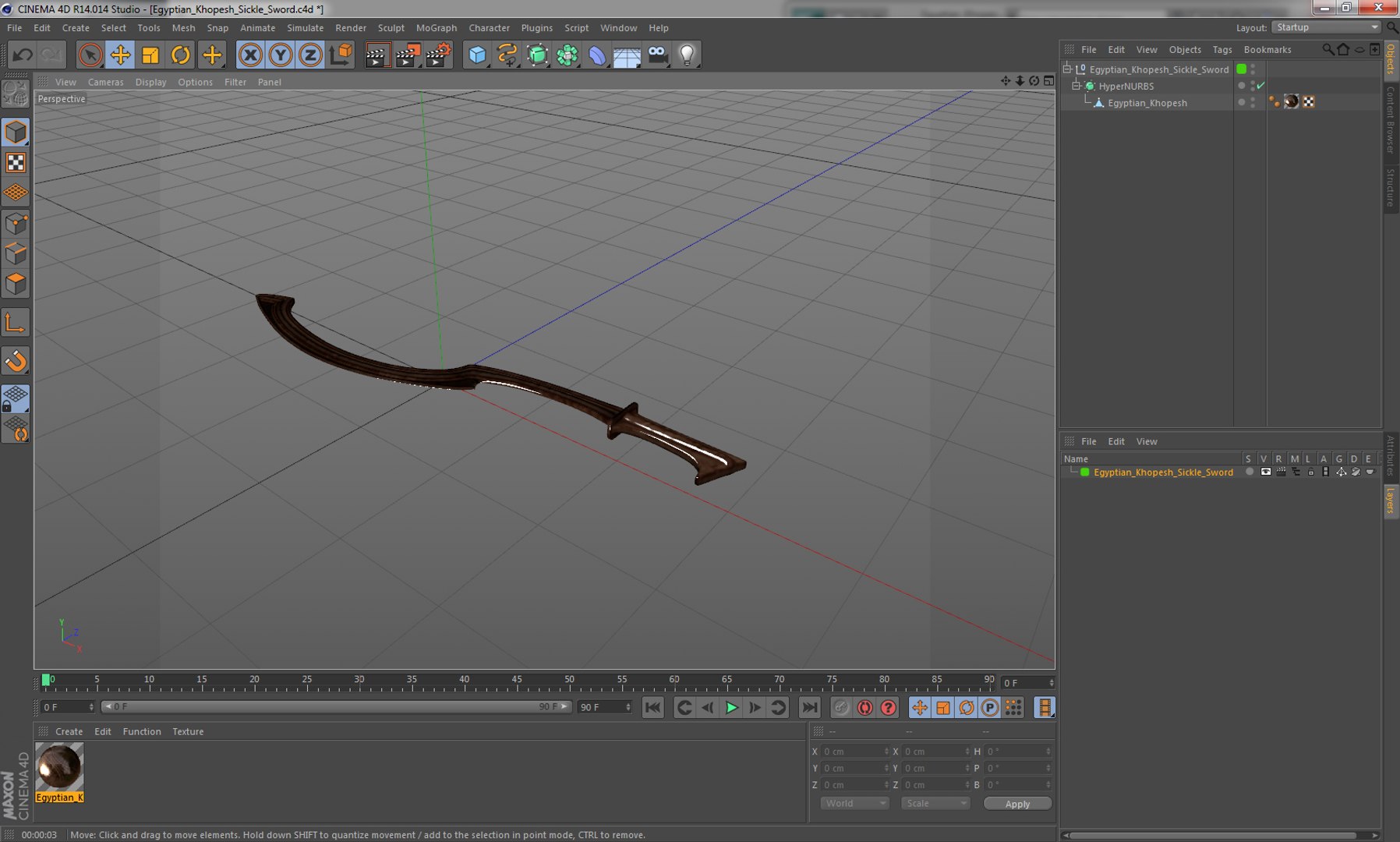This screenshot has width=1400, height=842.
Task: Select the Live Selection tool
Action: coord(90,55)
